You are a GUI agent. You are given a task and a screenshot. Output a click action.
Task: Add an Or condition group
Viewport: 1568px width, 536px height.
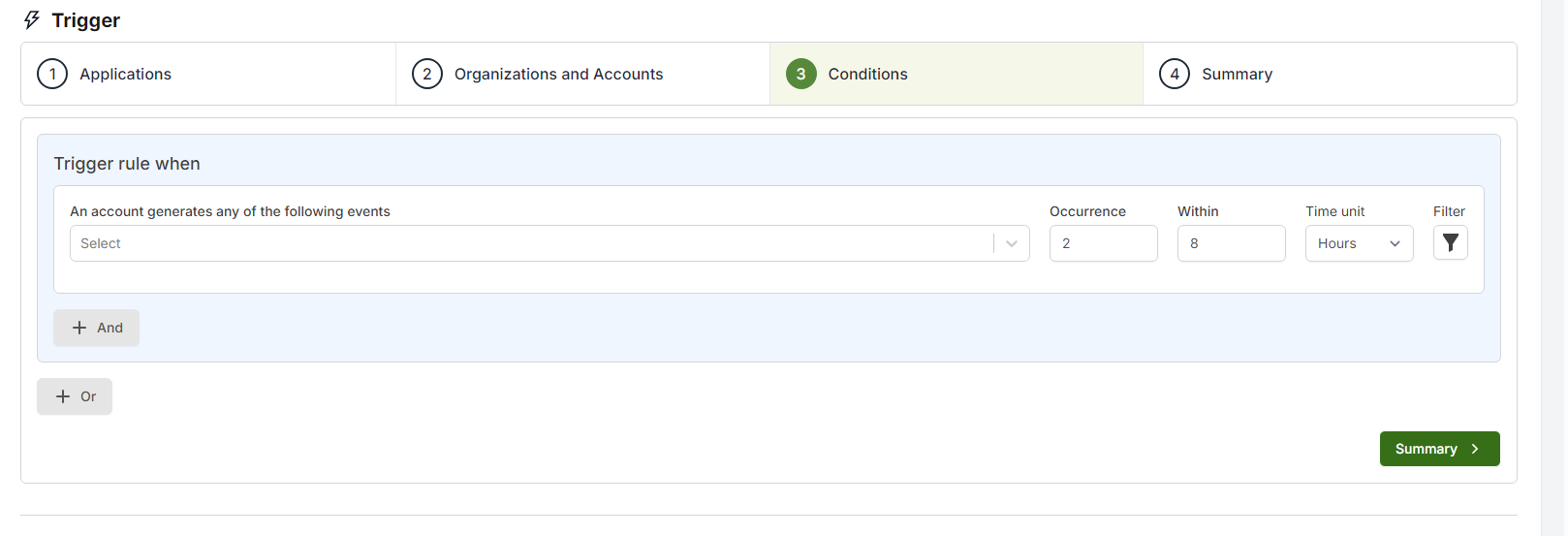(x=75, y=396)
